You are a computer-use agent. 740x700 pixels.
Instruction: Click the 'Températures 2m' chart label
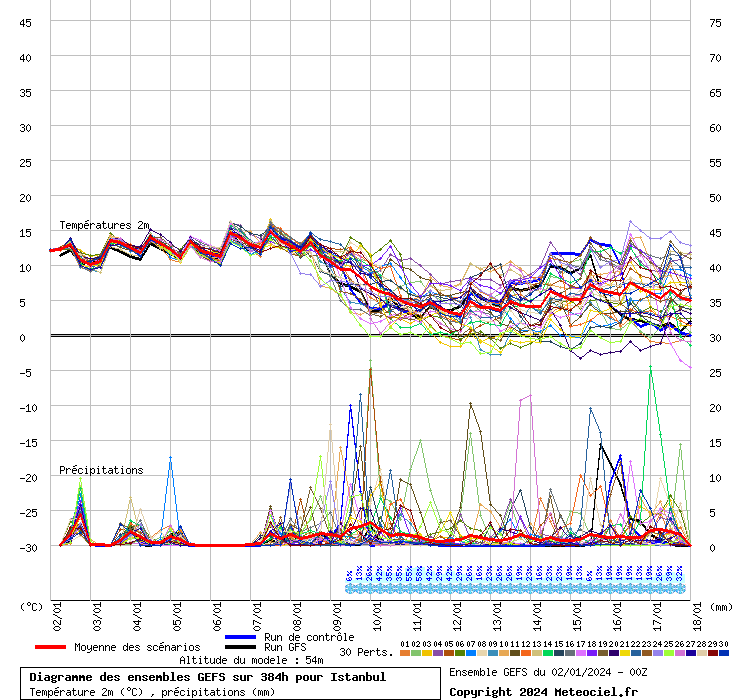coord(104,225)
